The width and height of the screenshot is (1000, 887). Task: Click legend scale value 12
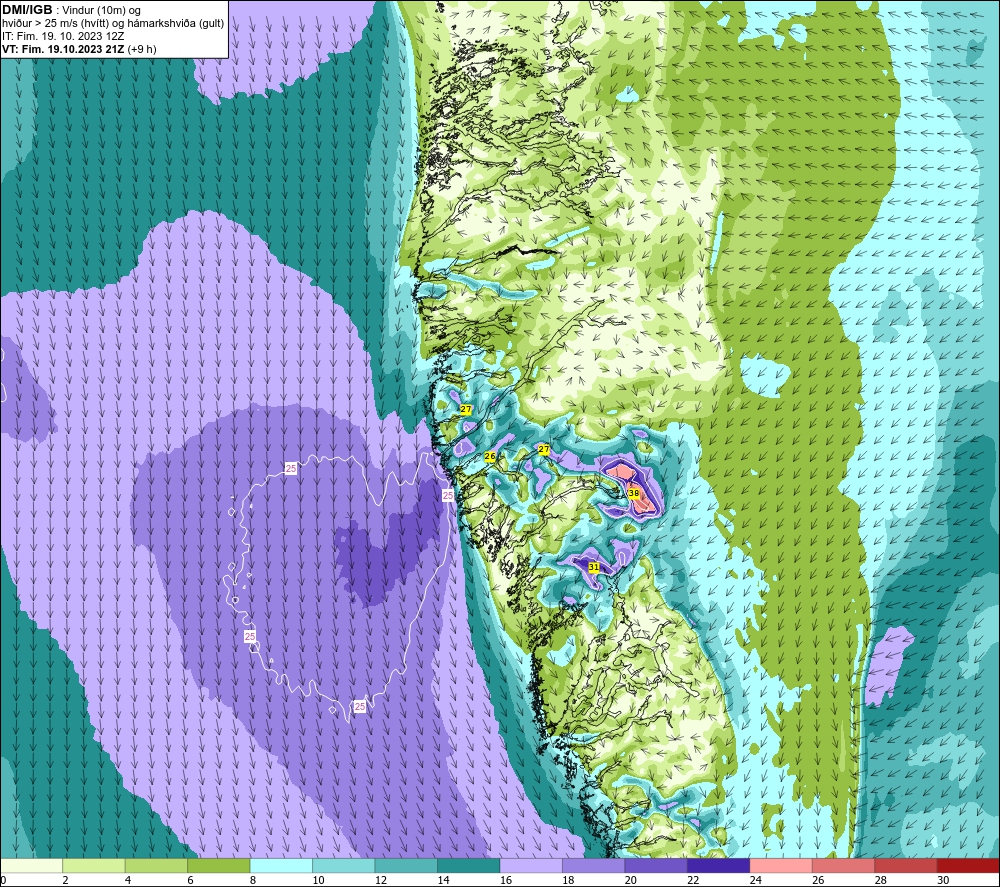[381, 881]
